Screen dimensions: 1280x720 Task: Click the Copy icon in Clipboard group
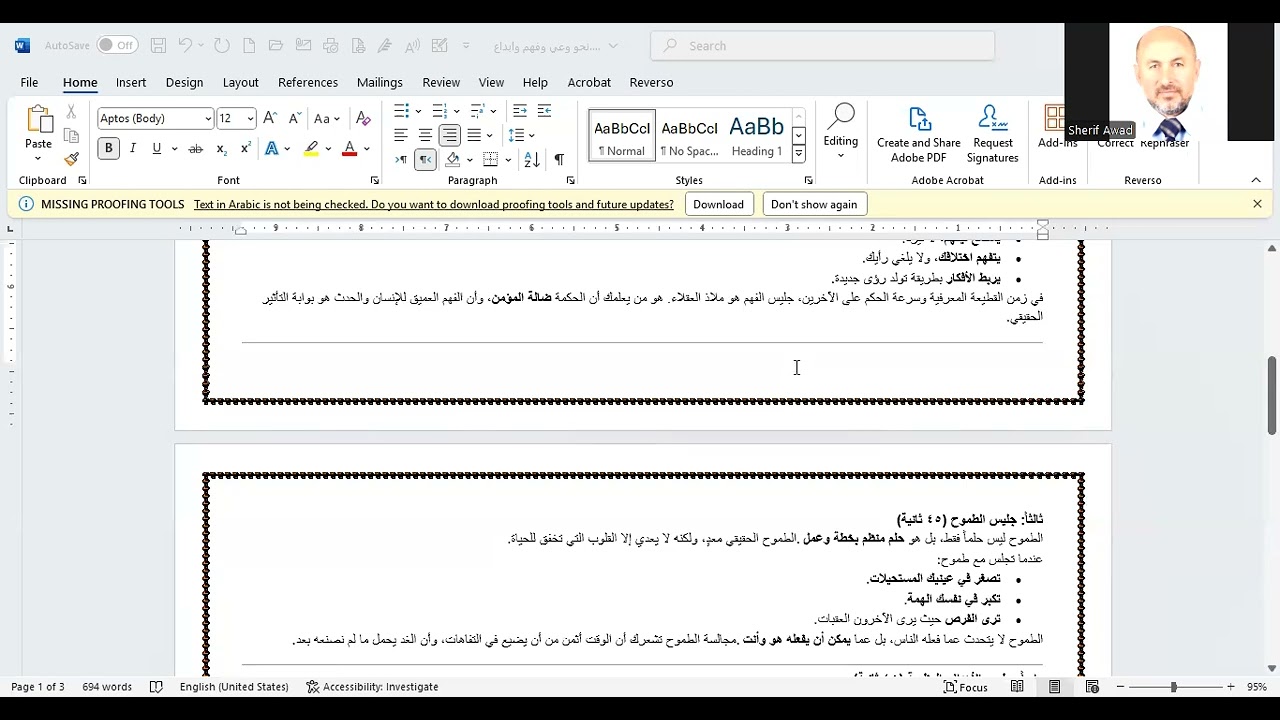(x=71, y=136)
